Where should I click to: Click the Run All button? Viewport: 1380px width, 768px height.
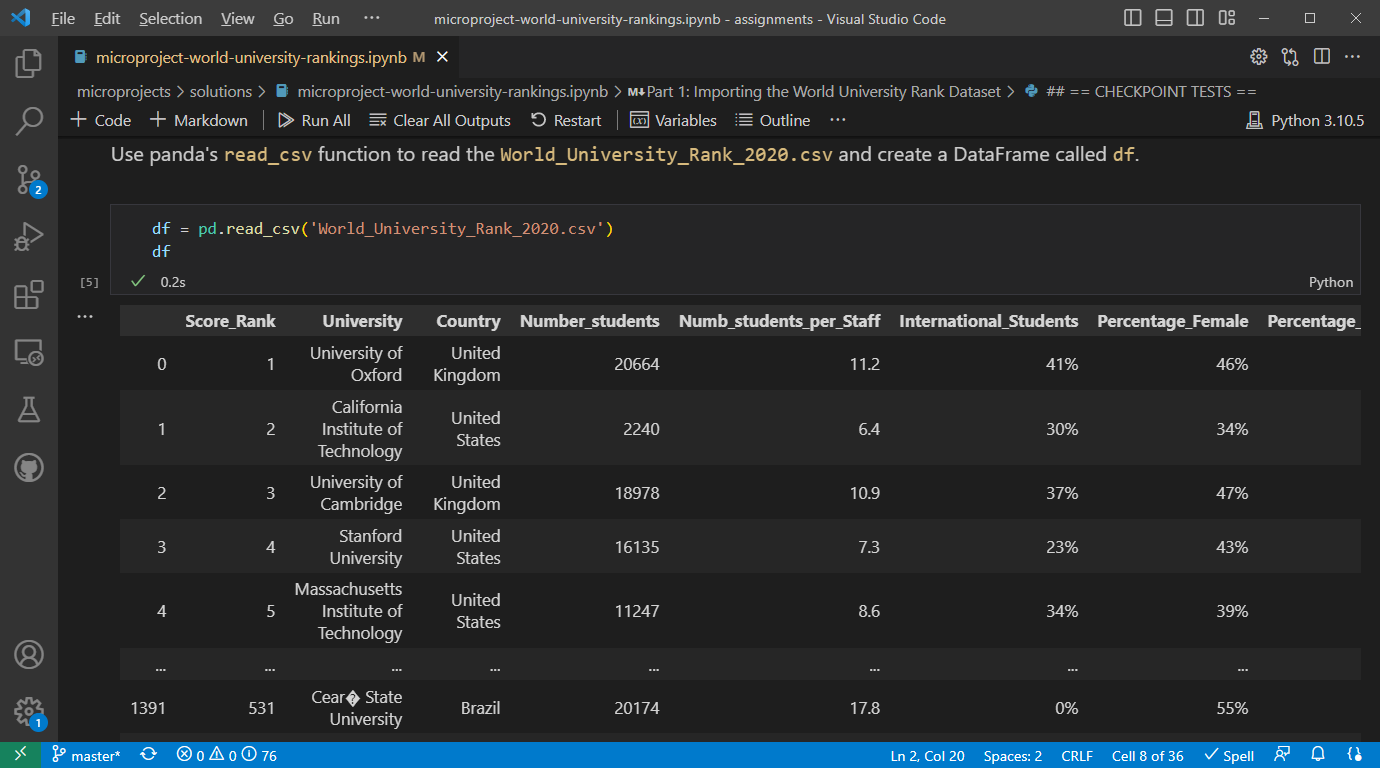coord(314,120)
